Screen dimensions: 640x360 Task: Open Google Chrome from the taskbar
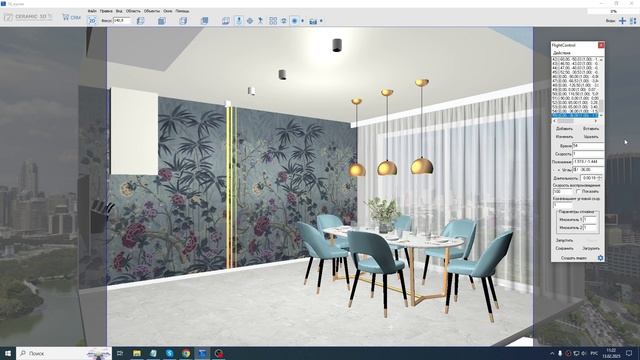click(186, 353)
